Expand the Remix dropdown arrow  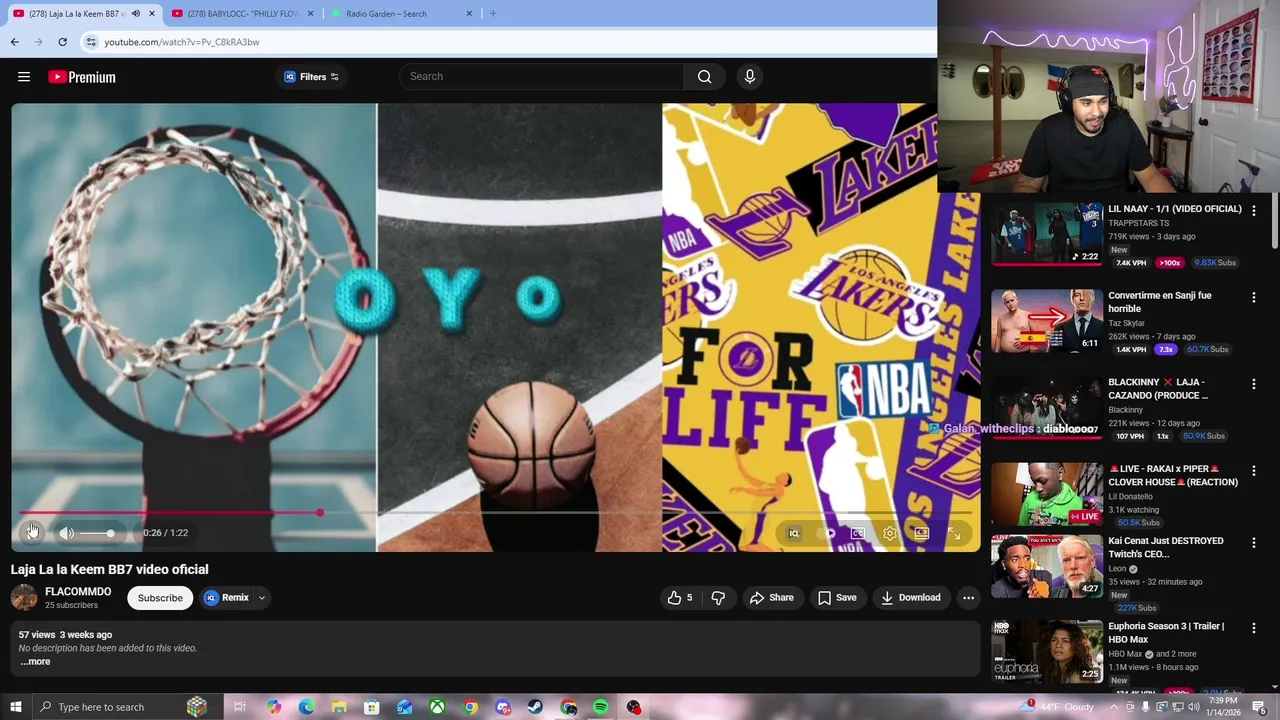point(262,598)
